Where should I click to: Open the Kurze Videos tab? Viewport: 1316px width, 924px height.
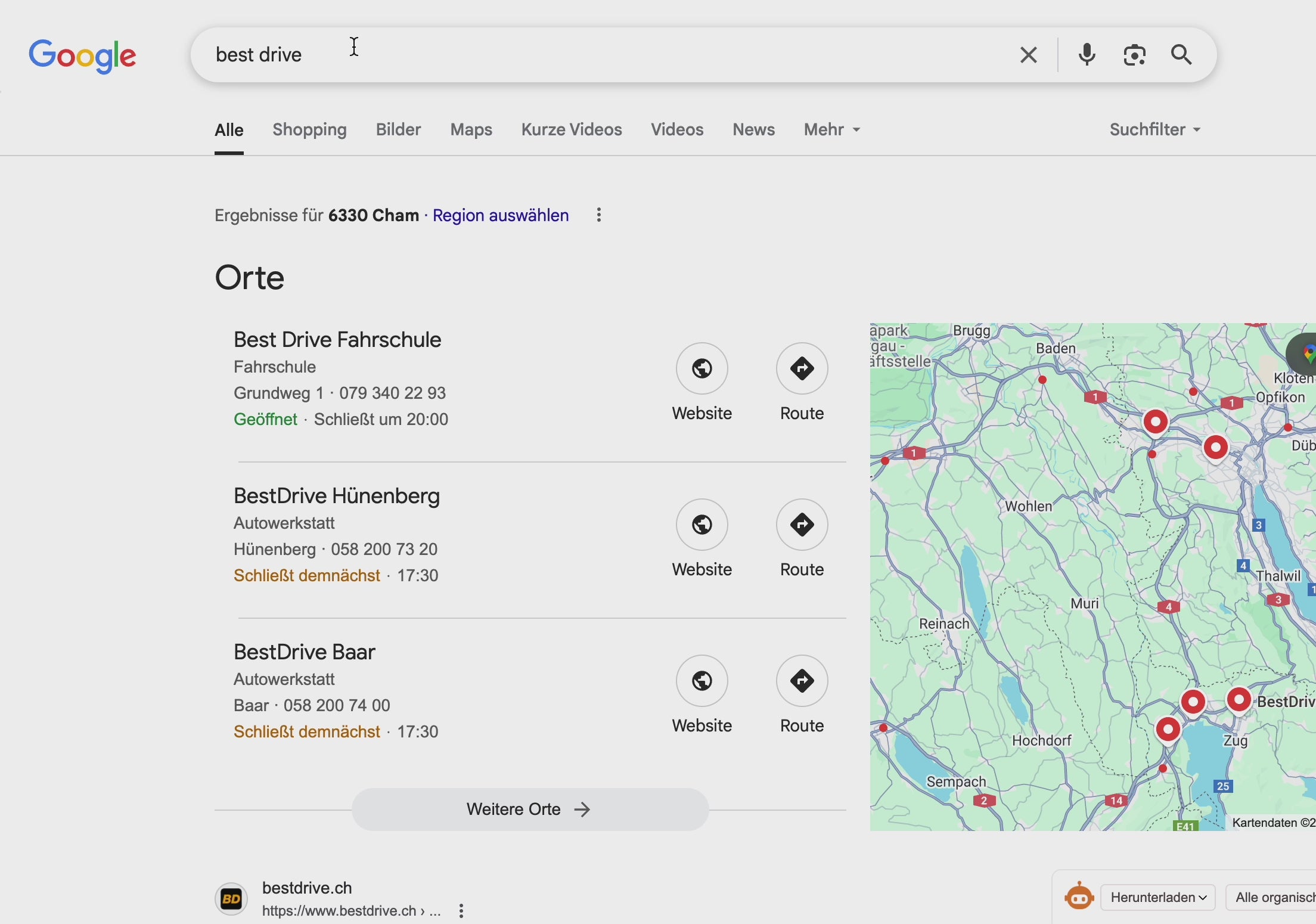[x=572, y=130]
